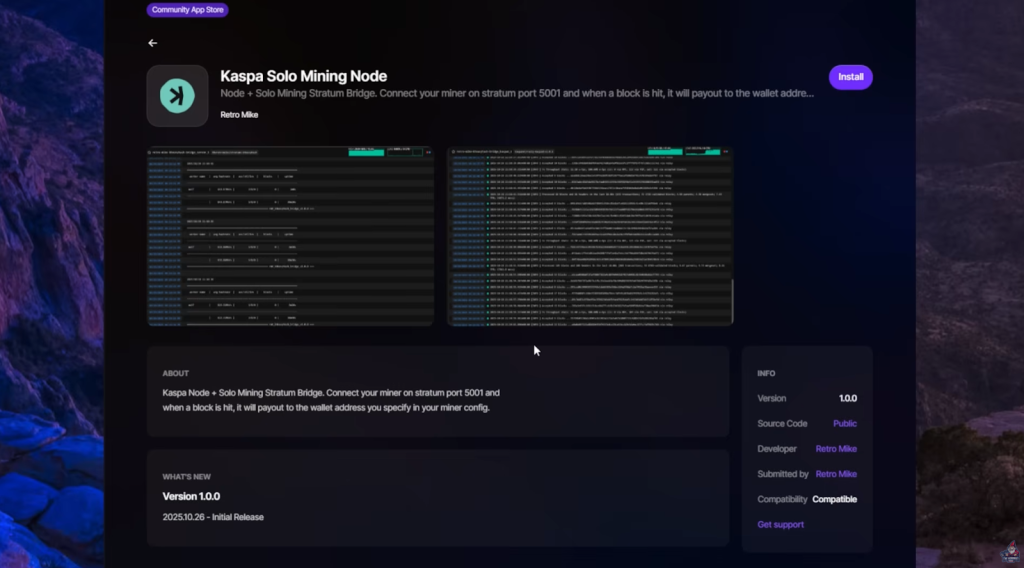Click the 1.0.0 version value in Info
Viewport: 1024px width, 568px height.
pos(847,398)
